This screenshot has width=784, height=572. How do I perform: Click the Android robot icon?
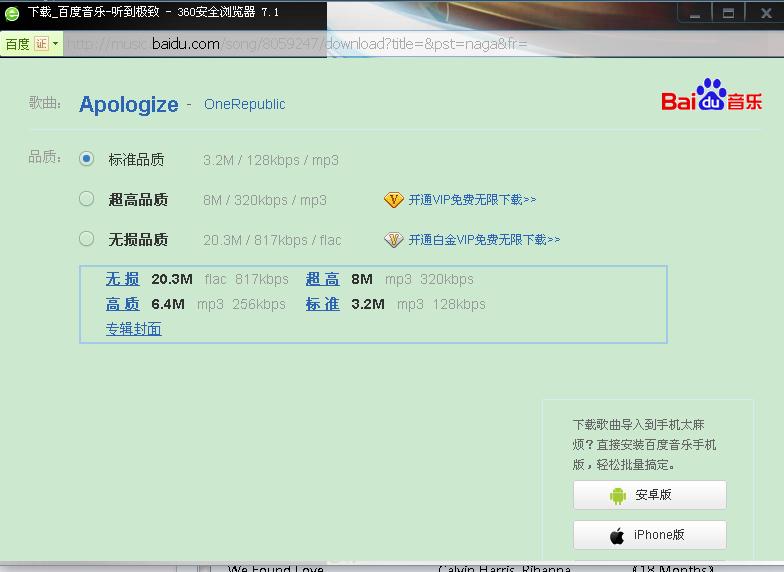tap(618, 495)
